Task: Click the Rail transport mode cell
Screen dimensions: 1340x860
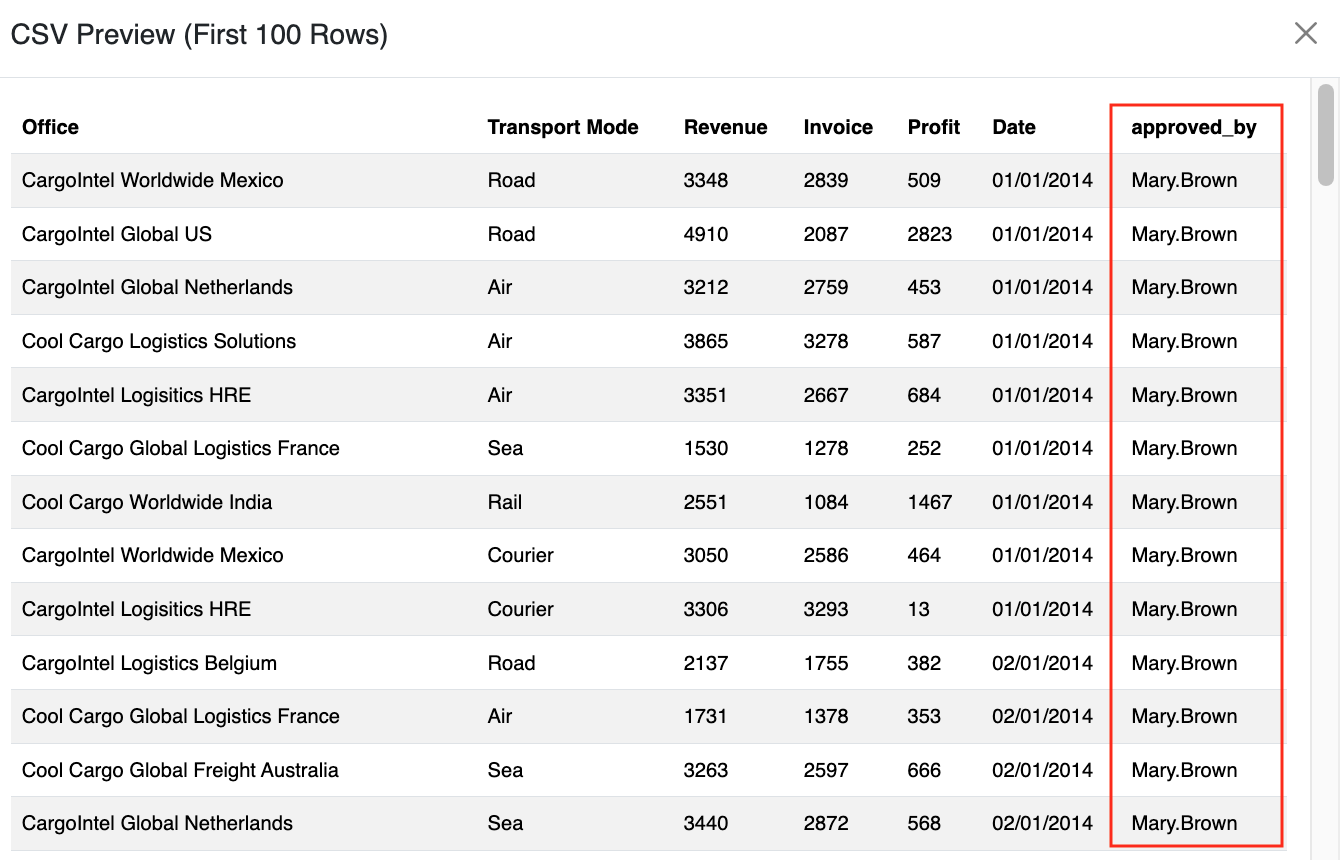Action: pos(505,502)
